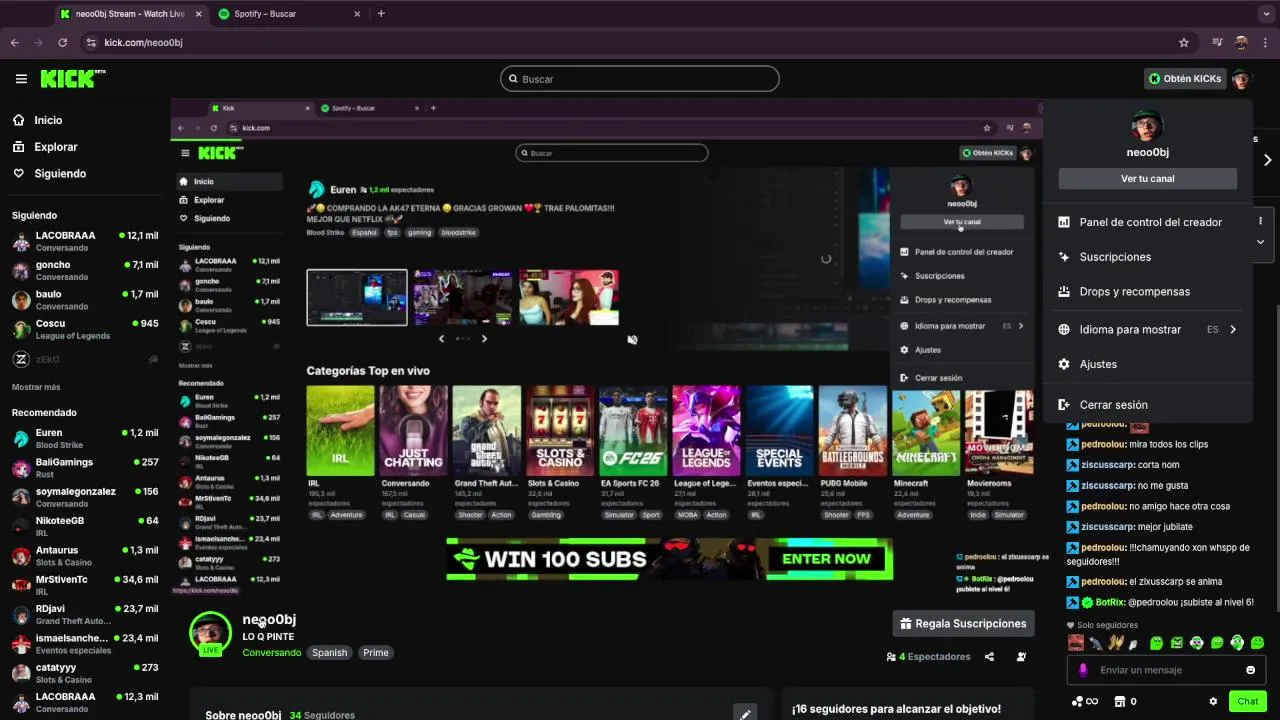Click neoo0bj's live avatar below stream

click(210, 633)
